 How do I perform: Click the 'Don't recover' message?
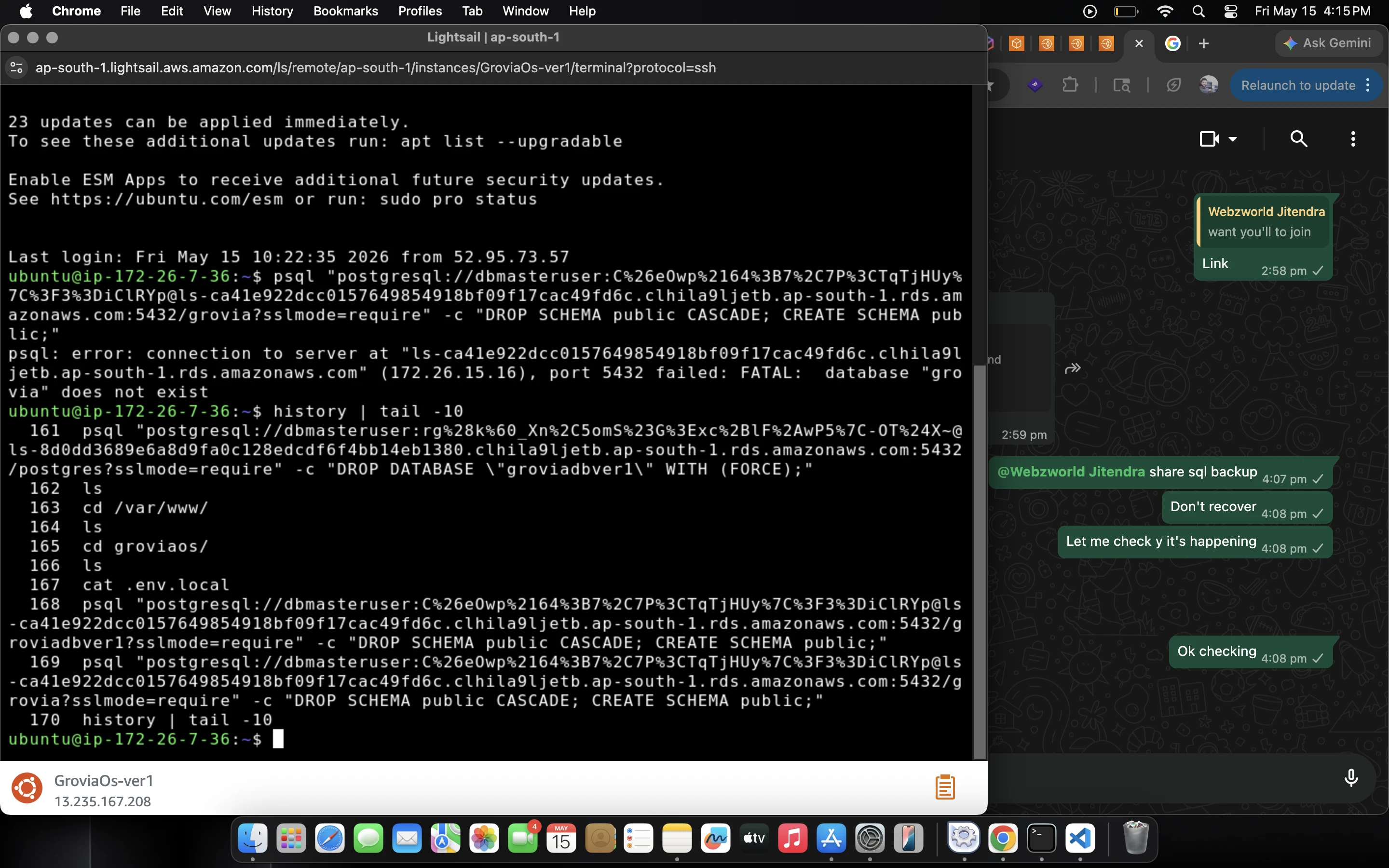(1247, 507)
